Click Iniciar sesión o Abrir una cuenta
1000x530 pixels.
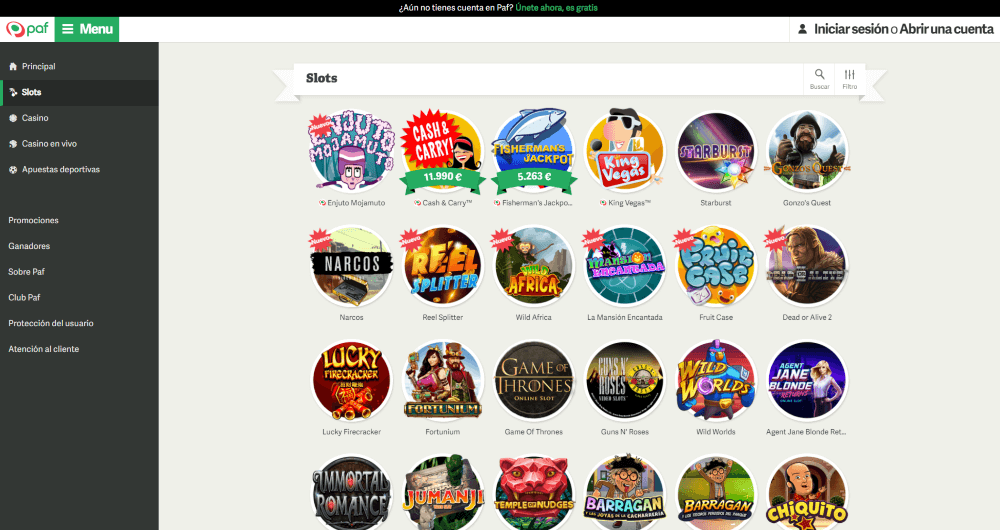[904, 29]
